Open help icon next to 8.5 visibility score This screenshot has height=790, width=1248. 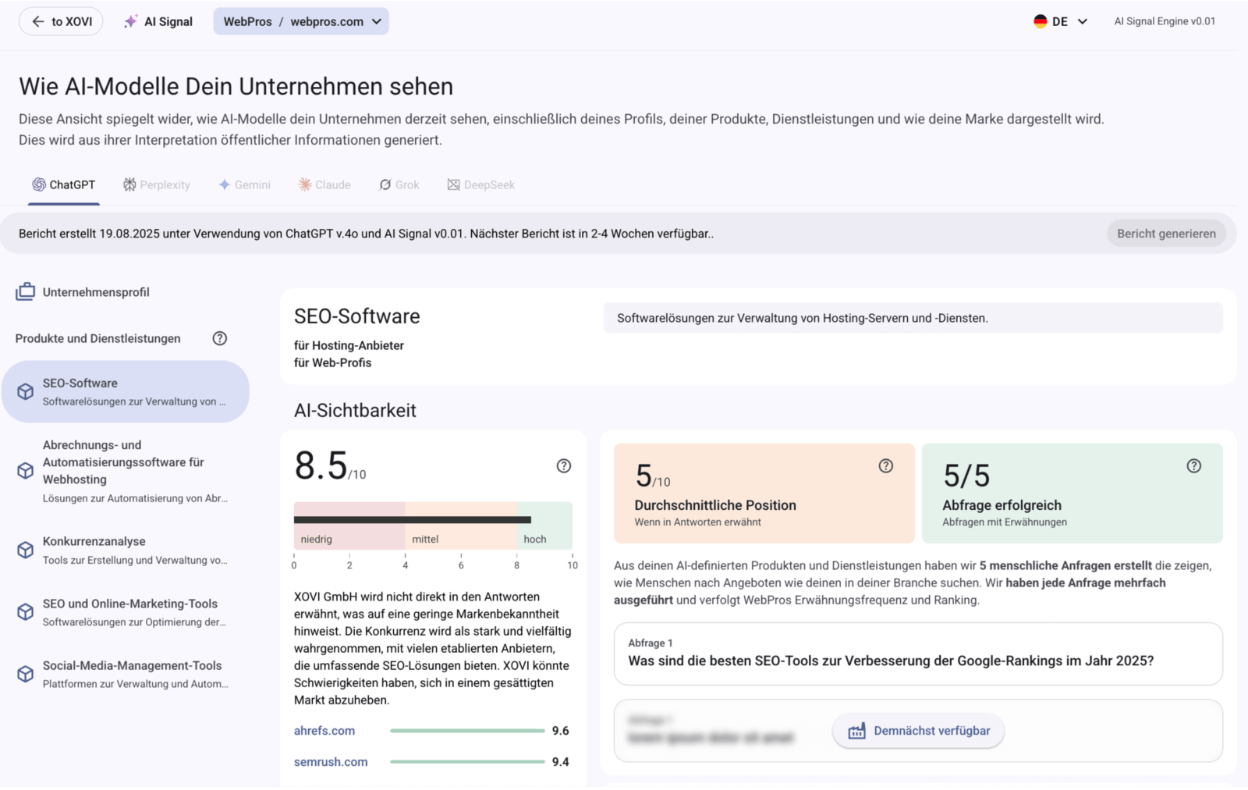point(564,466)
